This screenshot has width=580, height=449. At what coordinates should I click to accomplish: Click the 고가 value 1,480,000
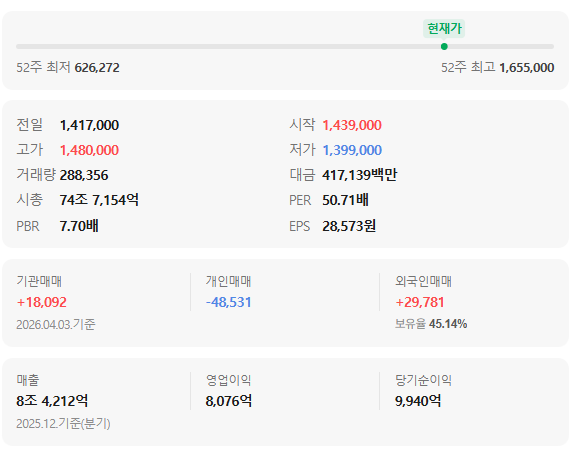pos(89,150)
